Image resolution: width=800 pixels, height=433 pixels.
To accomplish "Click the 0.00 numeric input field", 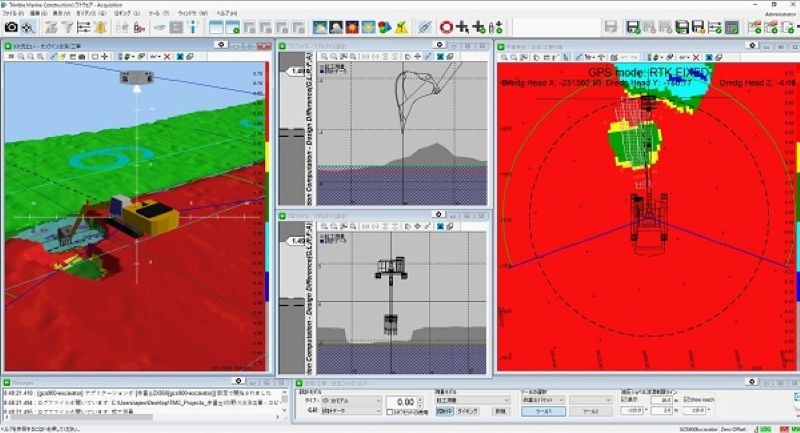I will pyautogui.click(x=399, y=401).
